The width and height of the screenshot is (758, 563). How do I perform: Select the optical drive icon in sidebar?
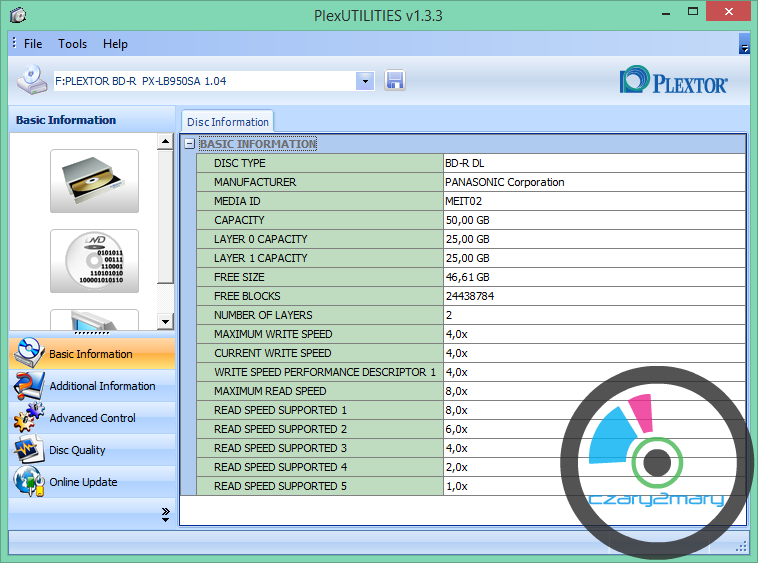coord(94,180)
